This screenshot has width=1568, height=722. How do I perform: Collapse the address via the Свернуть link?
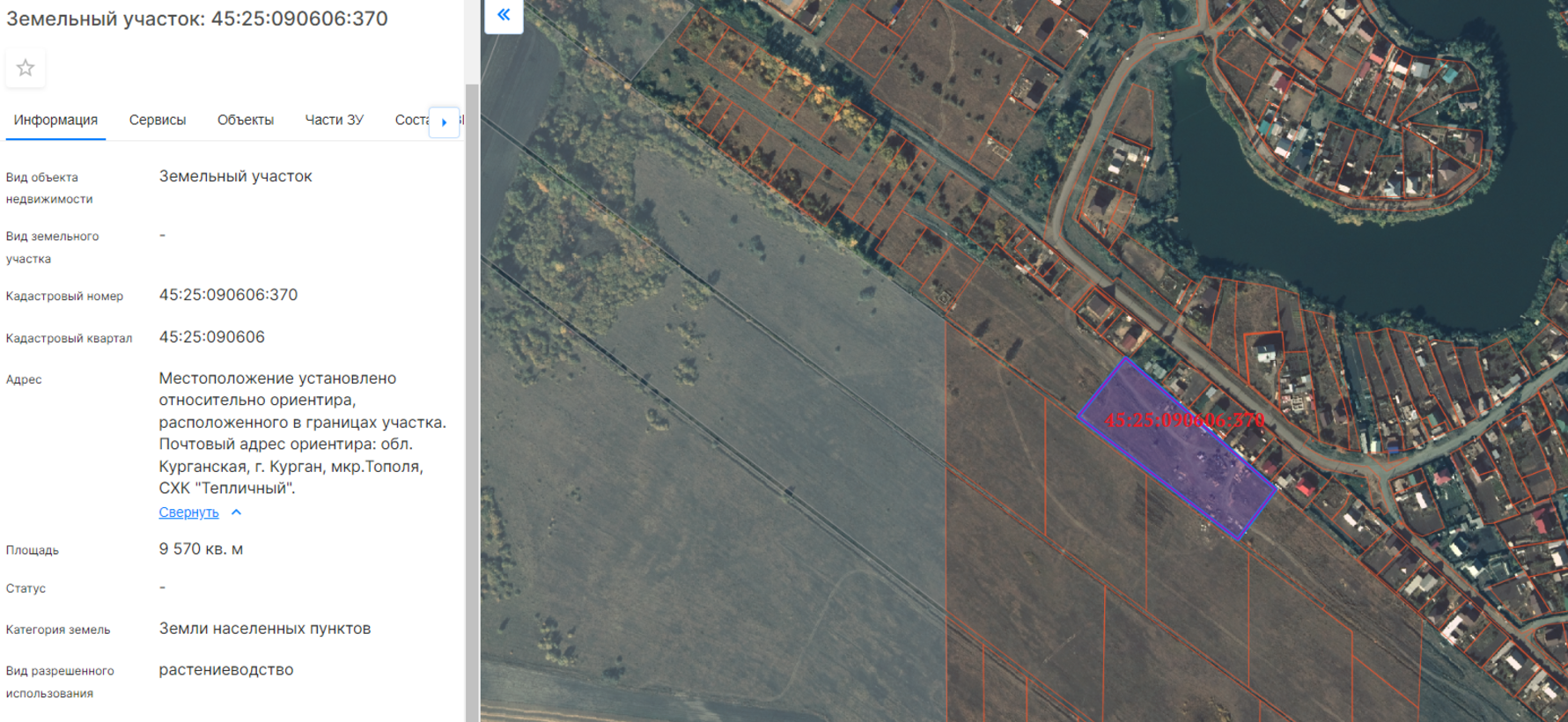coord(188,512)
